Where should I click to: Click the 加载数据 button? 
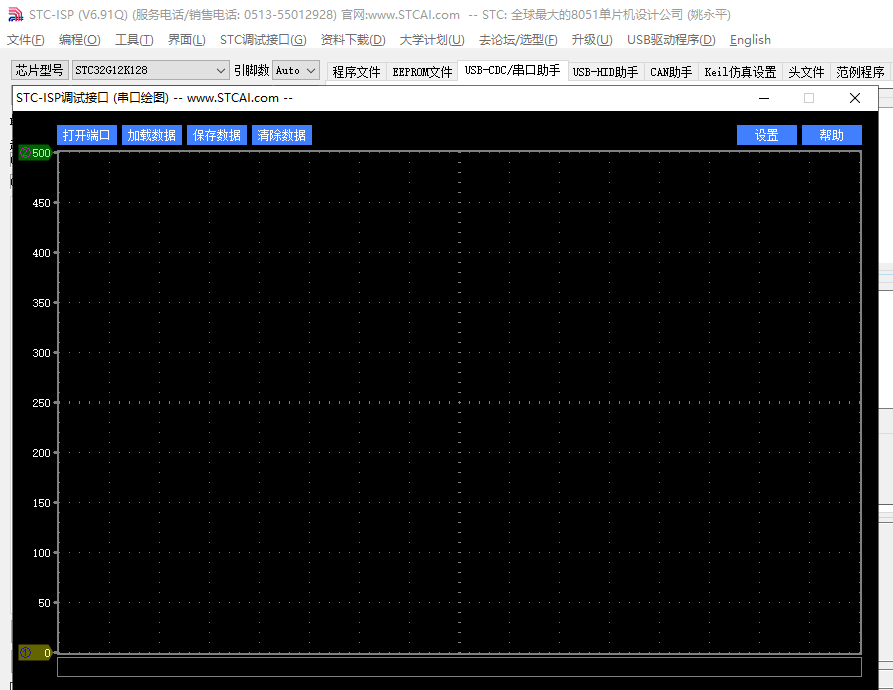(151, 135)
